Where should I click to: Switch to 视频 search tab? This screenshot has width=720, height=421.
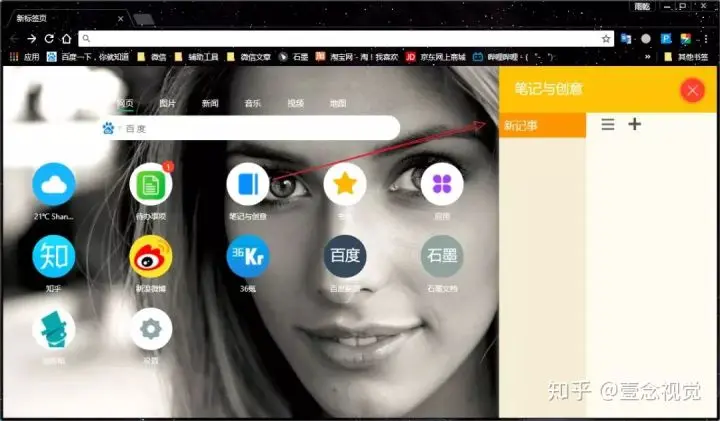[295, 103]
